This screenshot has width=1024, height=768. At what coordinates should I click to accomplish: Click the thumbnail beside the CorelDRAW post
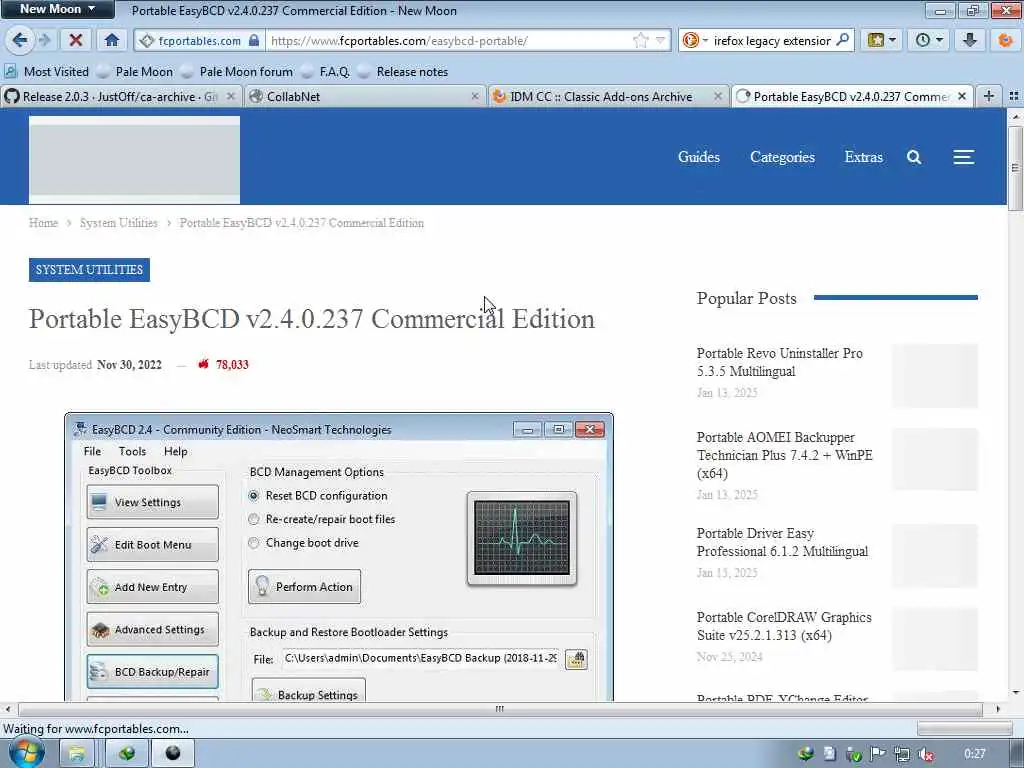tap(935, 639)
